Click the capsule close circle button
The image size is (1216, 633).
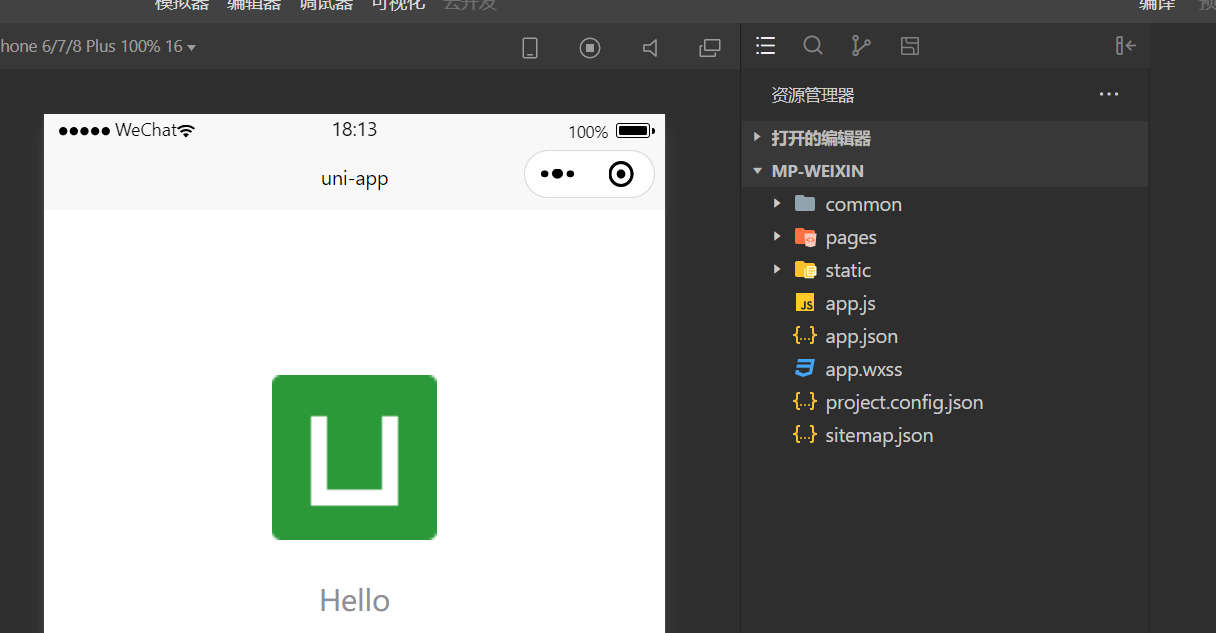click(x=621, y=174)
